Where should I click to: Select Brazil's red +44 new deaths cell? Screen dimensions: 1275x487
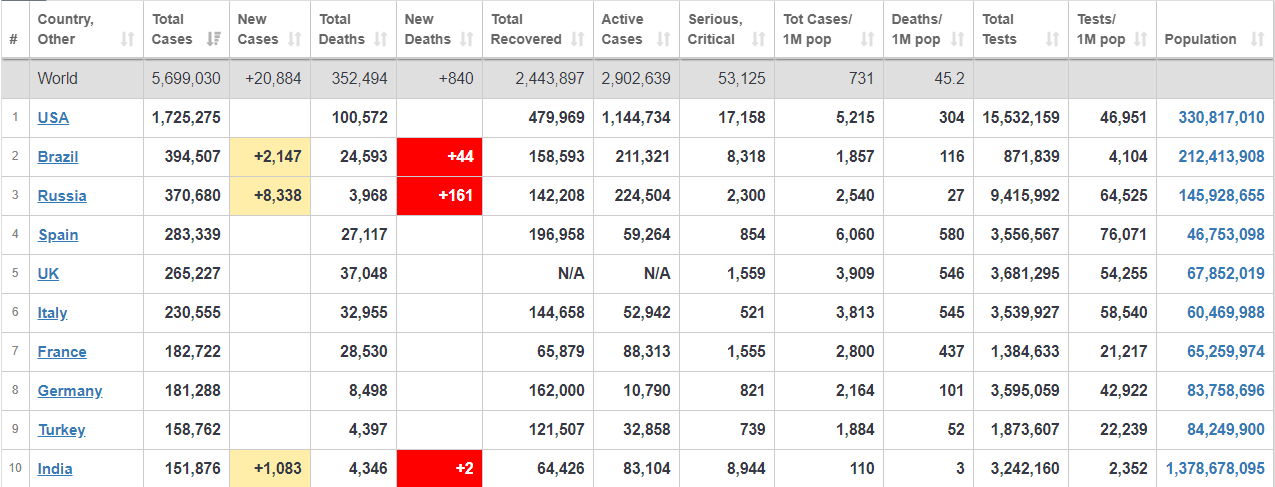point(440,157)
